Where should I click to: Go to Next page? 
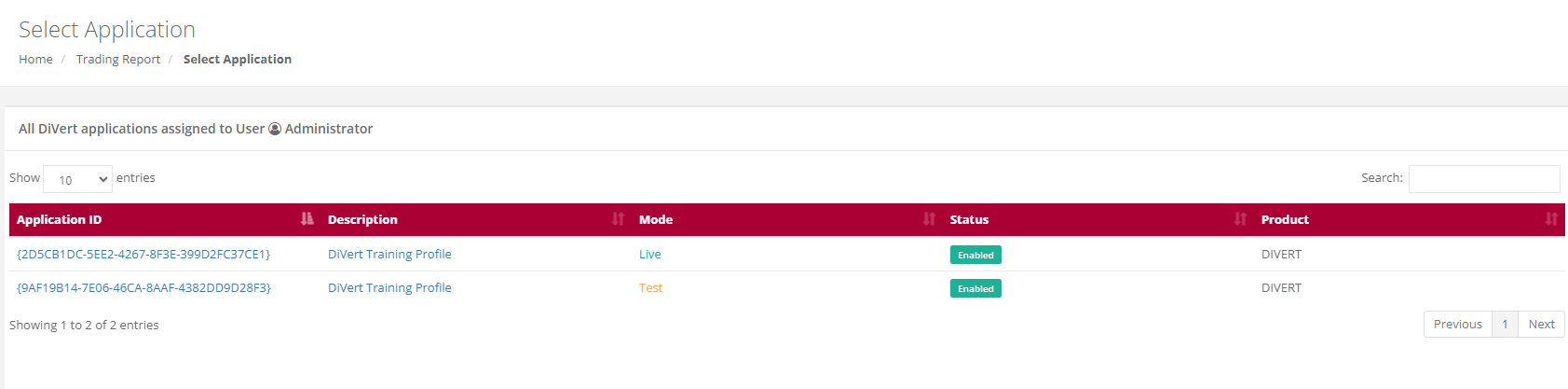tap(1541, 324)
